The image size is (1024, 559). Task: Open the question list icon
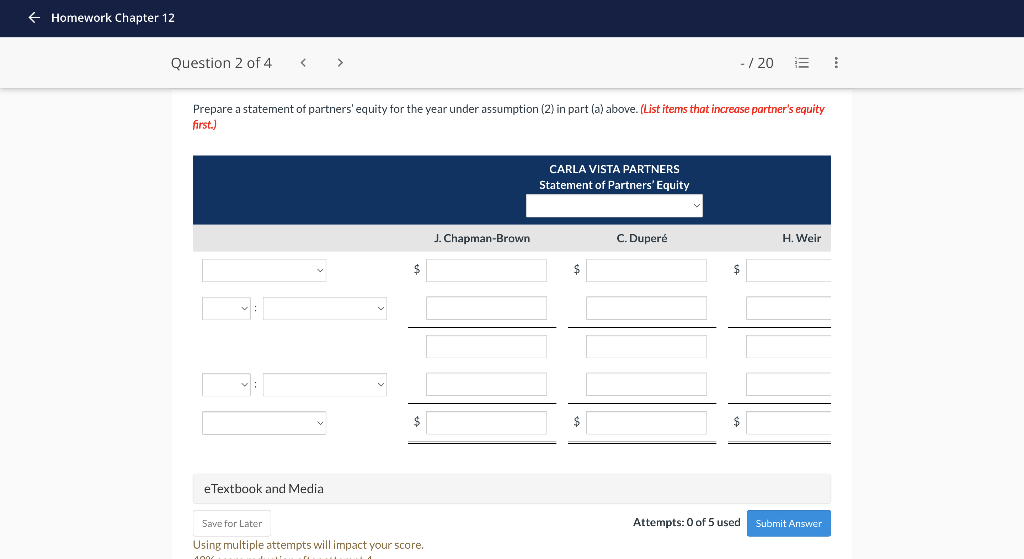pyautogui.click(x=802, y=63)
